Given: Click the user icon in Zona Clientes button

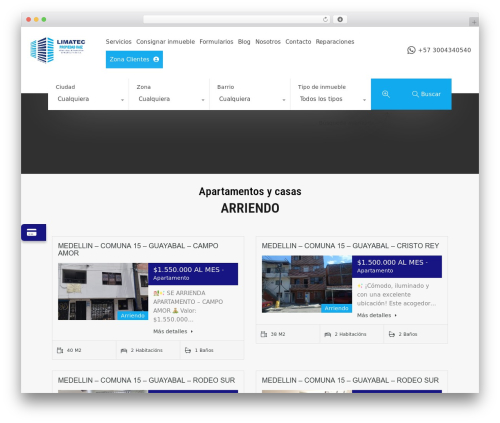Looking at the screenshot, I should pos(156,59).
